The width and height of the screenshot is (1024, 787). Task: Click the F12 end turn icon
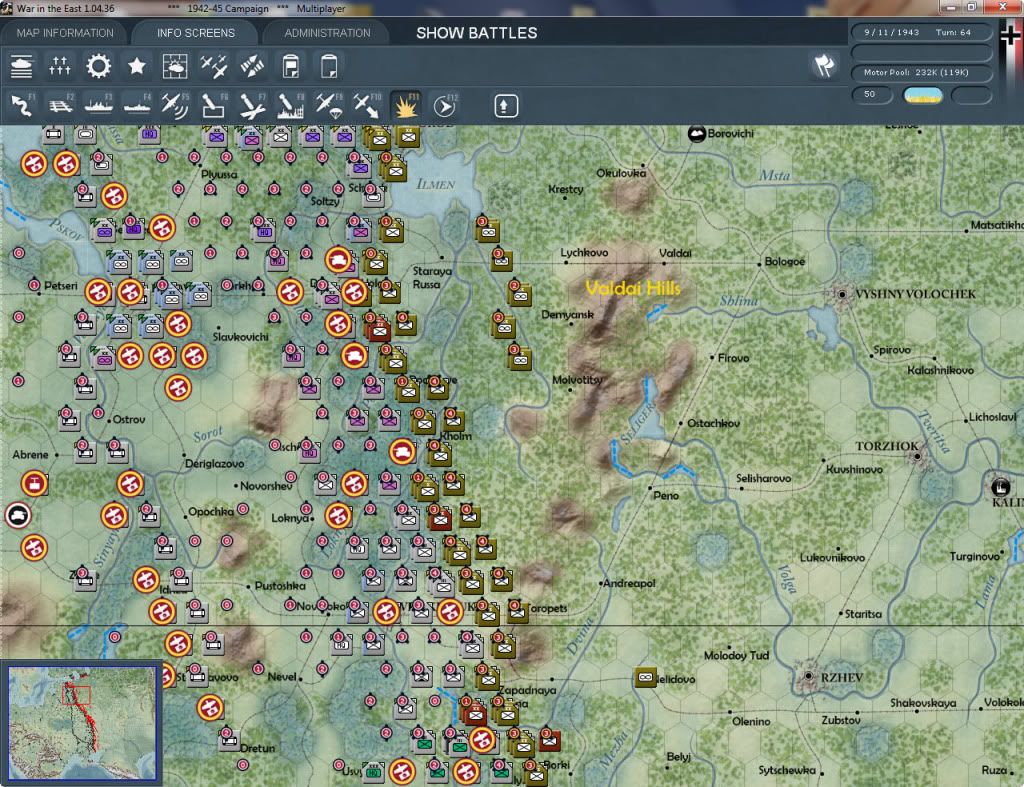(445, 106)
